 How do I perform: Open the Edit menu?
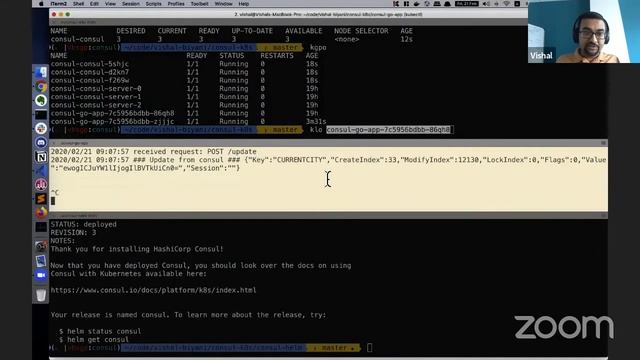[x=94, y=4]
